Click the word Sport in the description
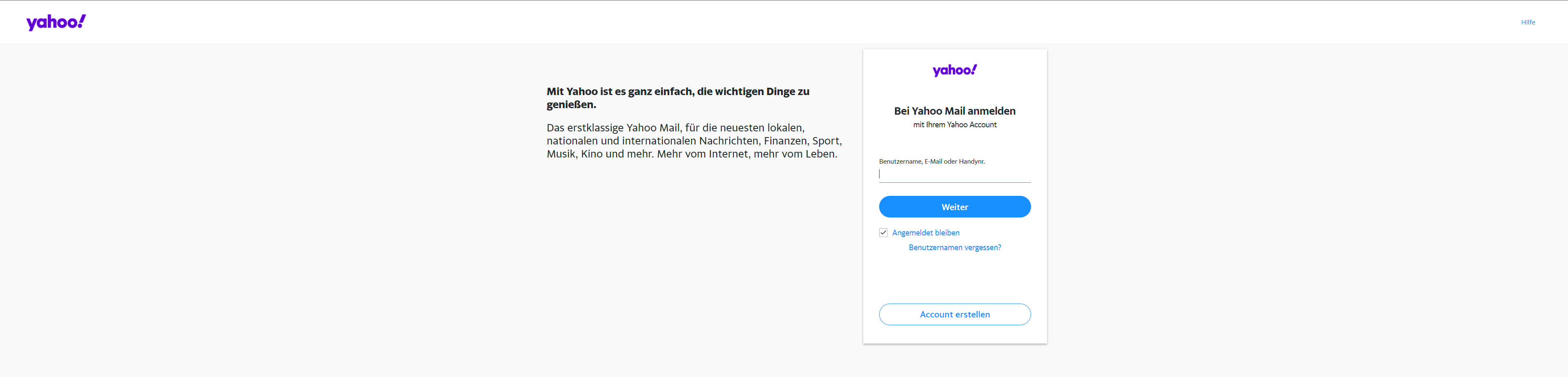This screenshot has width=1568, height=377. tap(825, 141)
